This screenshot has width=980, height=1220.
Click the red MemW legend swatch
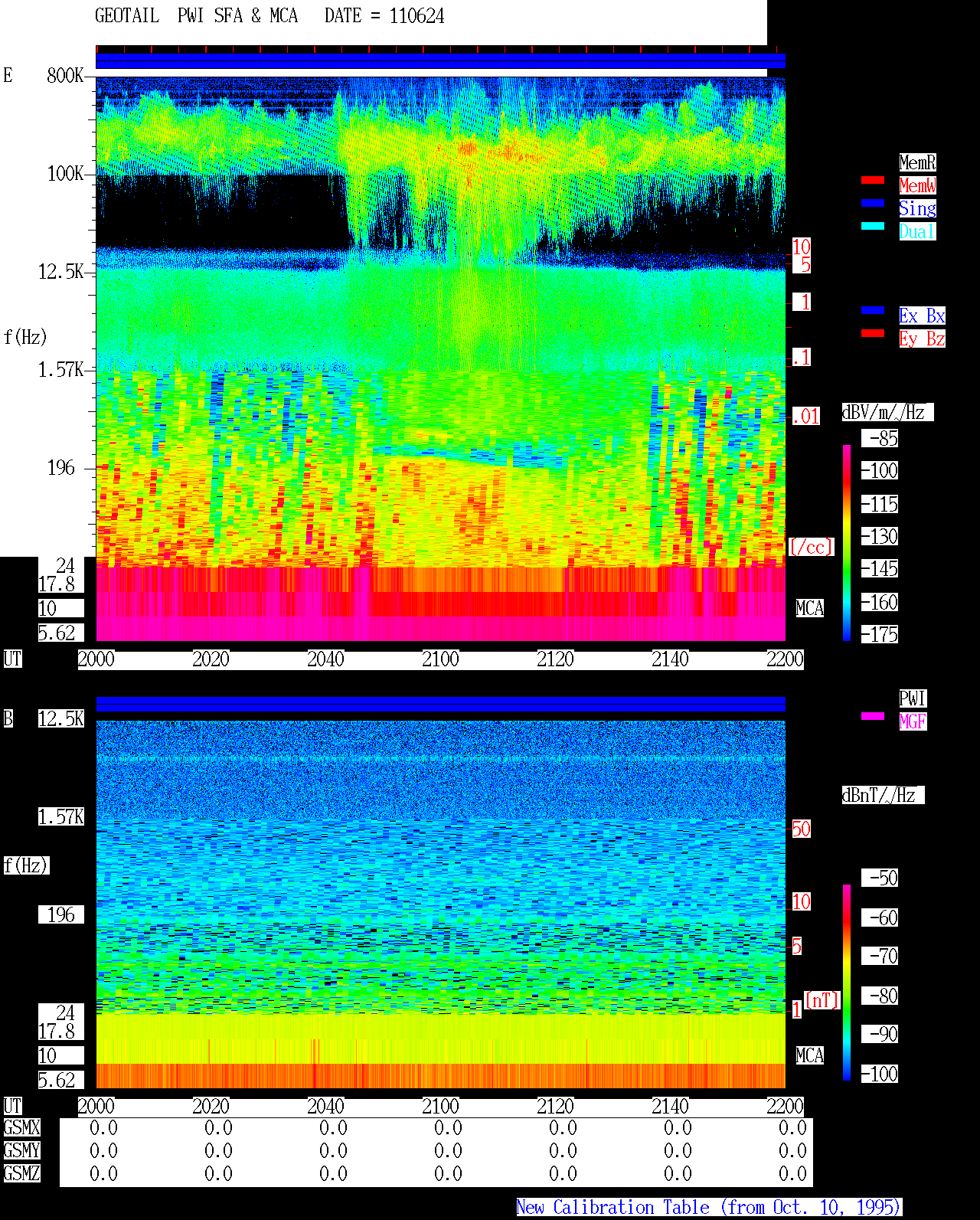coord(873,180)
